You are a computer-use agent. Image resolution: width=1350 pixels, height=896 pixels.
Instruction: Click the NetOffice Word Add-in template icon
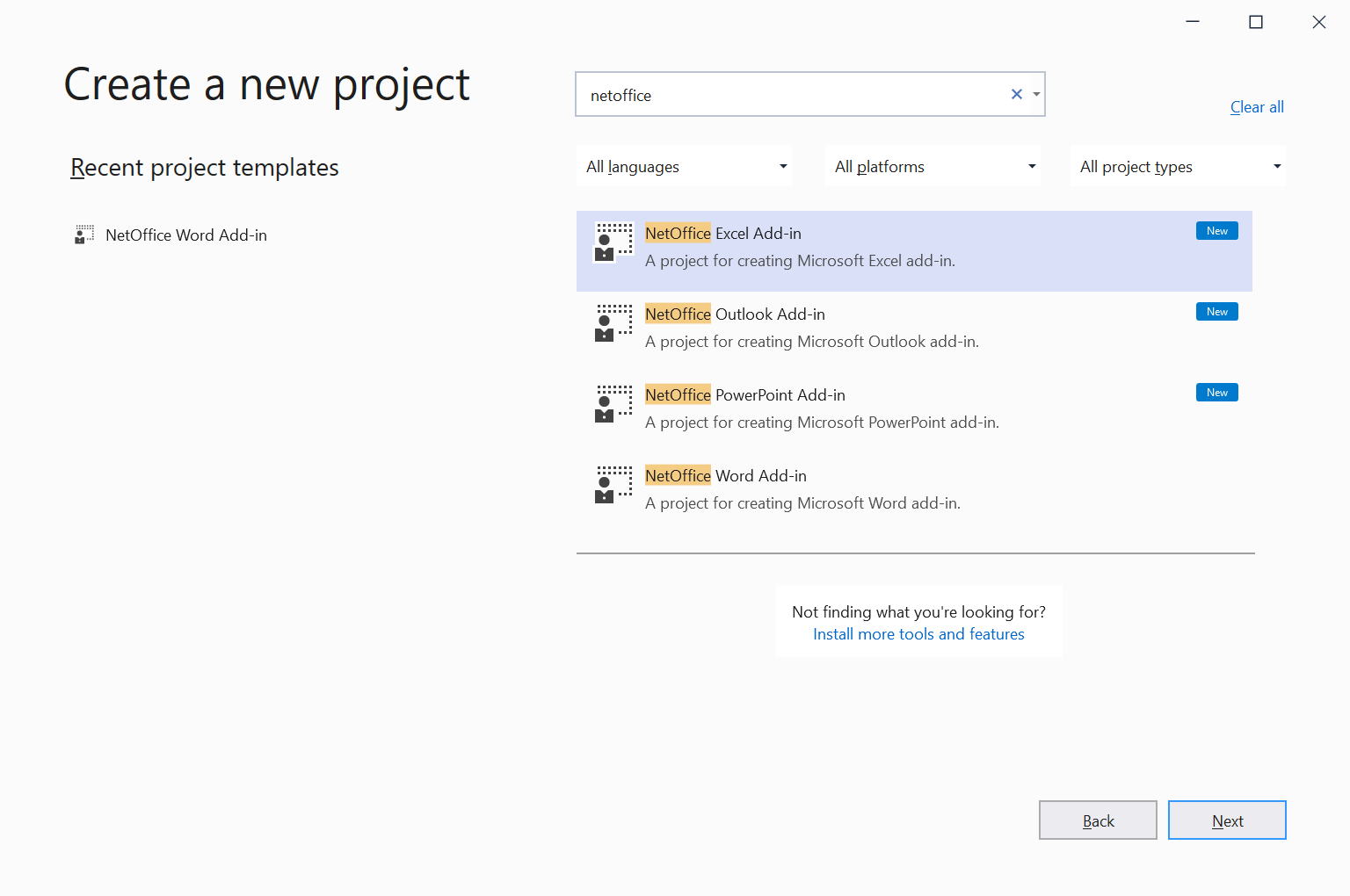[x=613, y=485]
